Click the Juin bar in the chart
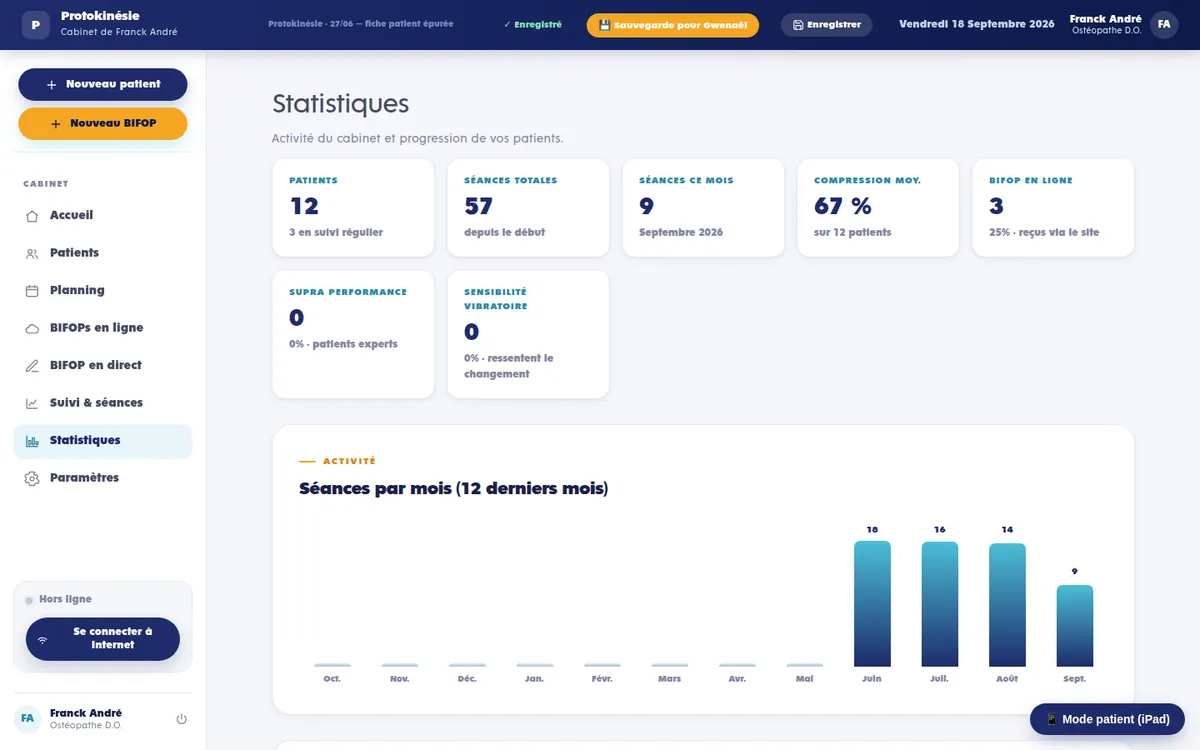Viewport: 1200px width, 750px height. coord(872,603)
